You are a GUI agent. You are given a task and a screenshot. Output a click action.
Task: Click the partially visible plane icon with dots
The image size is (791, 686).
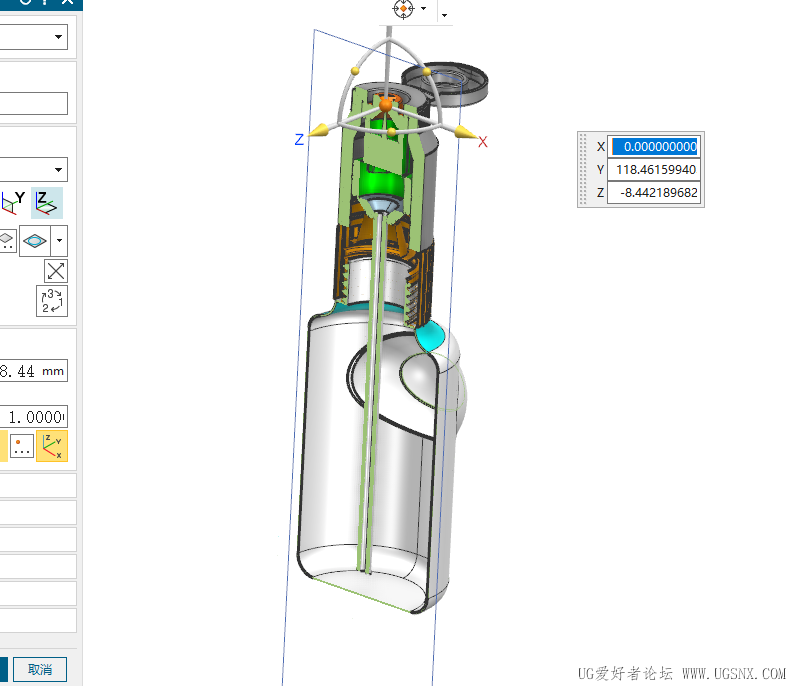coord(7,241)
